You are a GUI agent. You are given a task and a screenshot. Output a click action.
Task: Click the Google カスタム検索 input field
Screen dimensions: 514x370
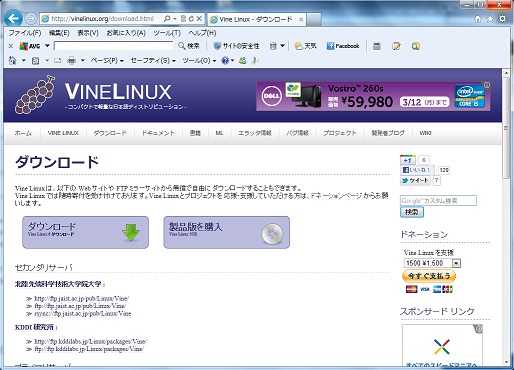pos(438,201)
